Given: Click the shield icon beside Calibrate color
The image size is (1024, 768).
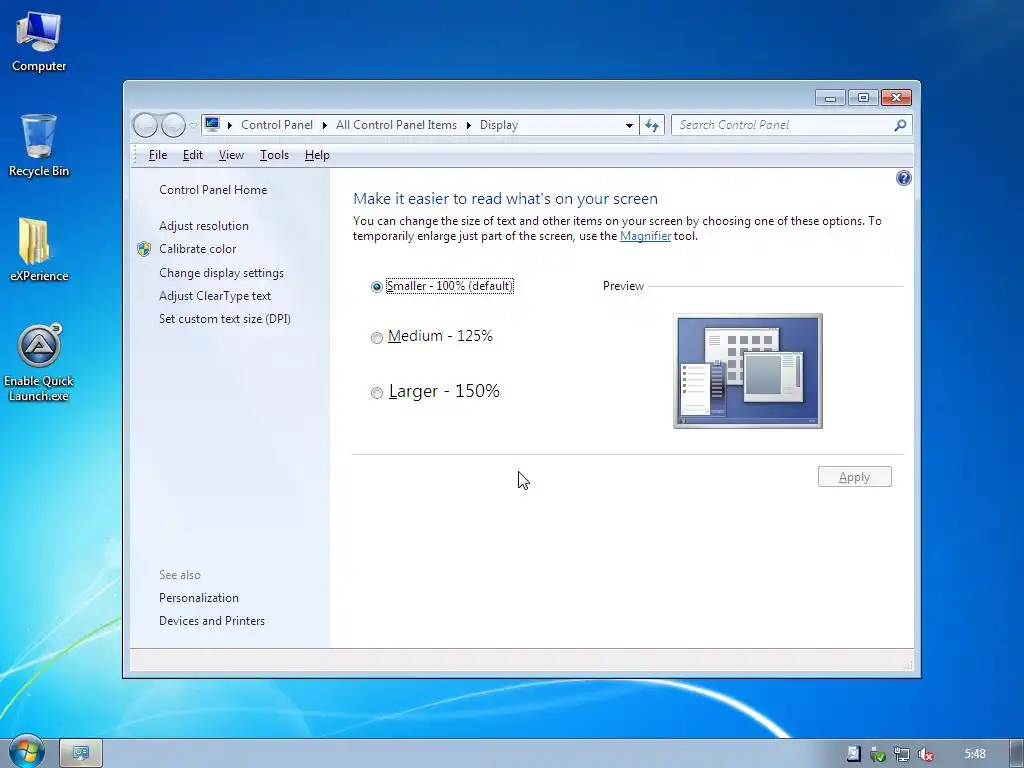Looking at the screenshot, I should point(144,249).
